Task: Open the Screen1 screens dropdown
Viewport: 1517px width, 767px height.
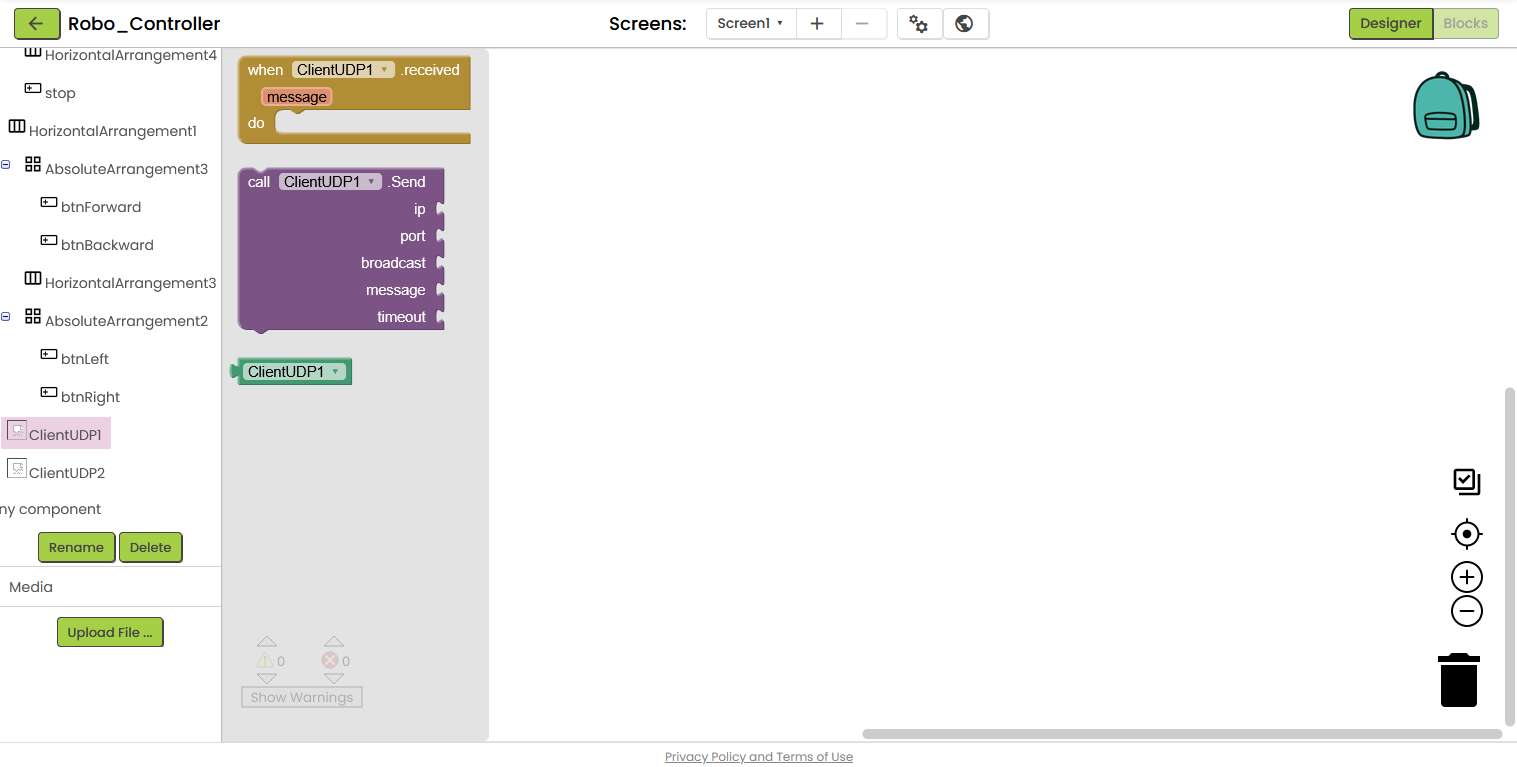Action: click(751, 24)
